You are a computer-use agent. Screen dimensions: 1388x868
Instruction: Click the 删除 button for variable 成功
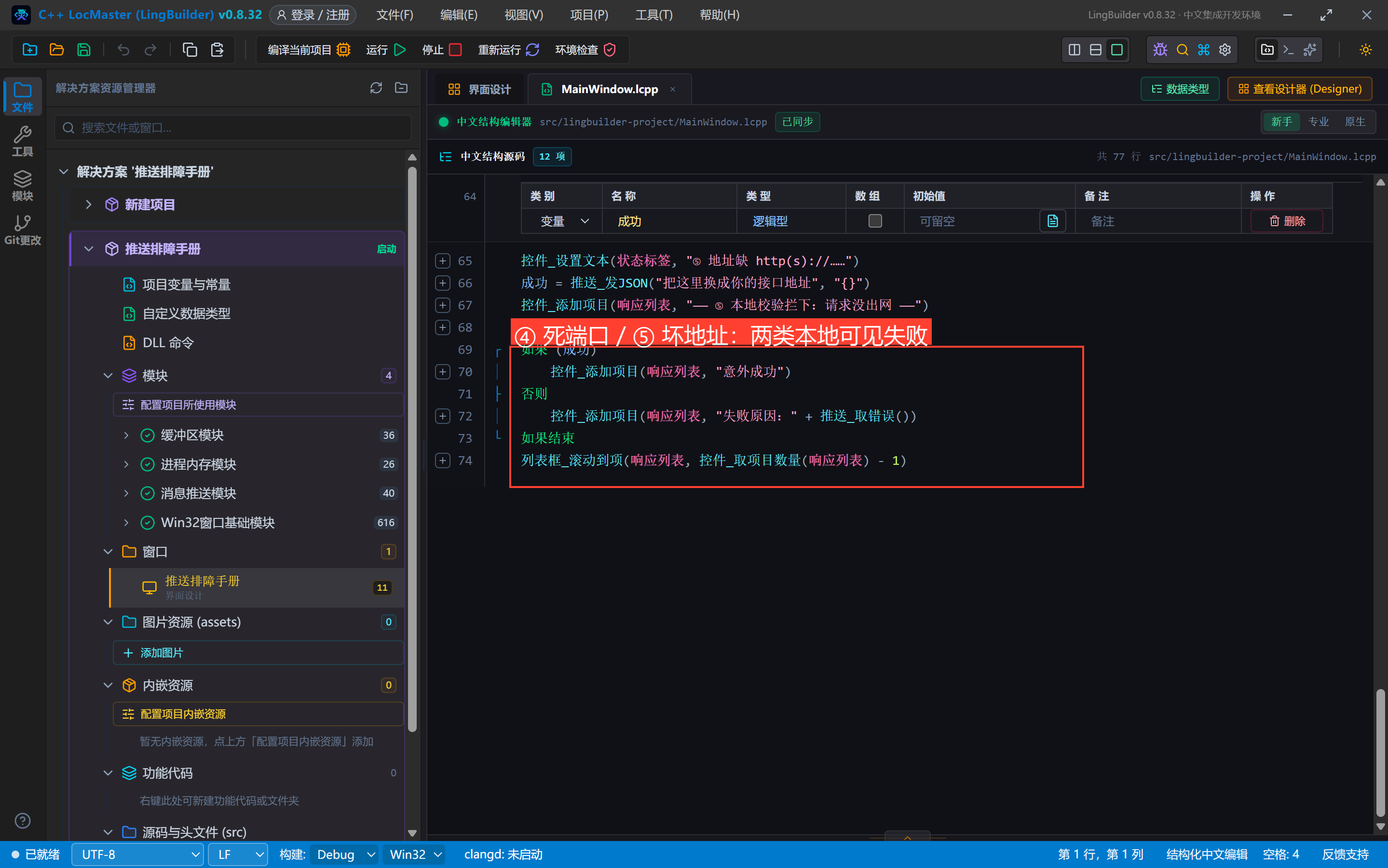tap(1286, 221)
